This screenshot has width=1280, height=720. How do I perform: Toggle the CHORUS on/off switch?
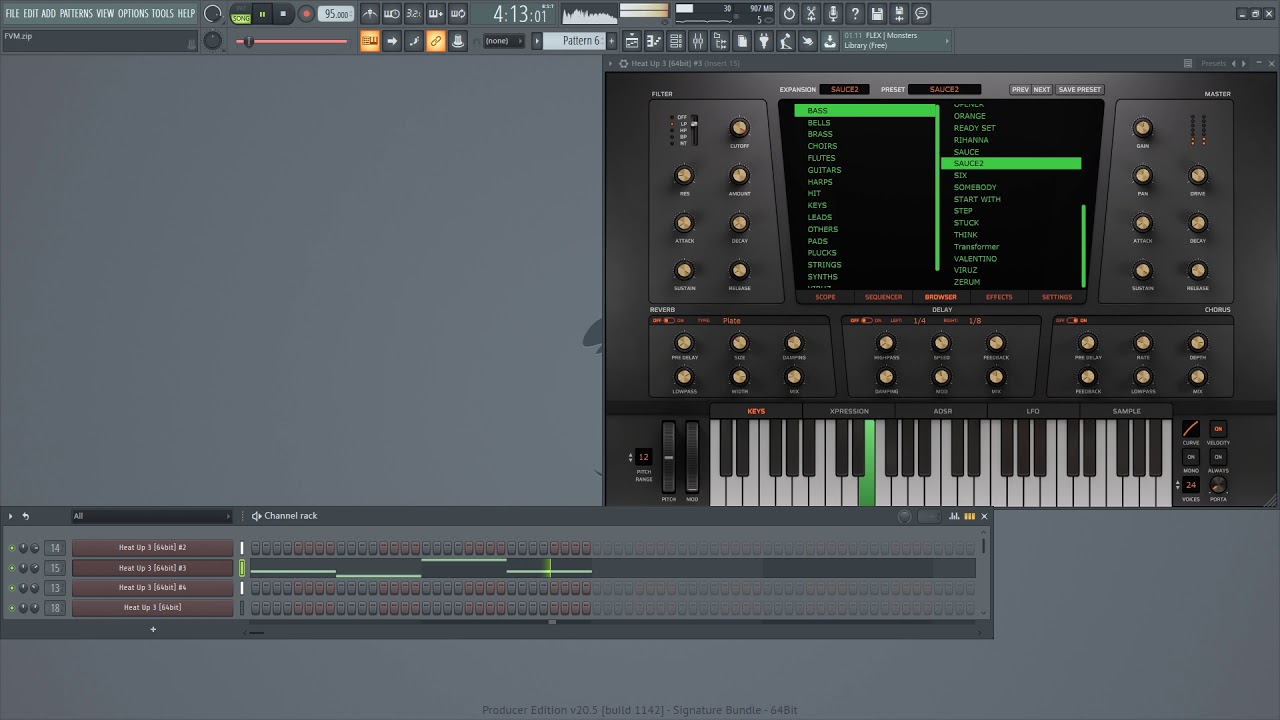coord(1073,321)
